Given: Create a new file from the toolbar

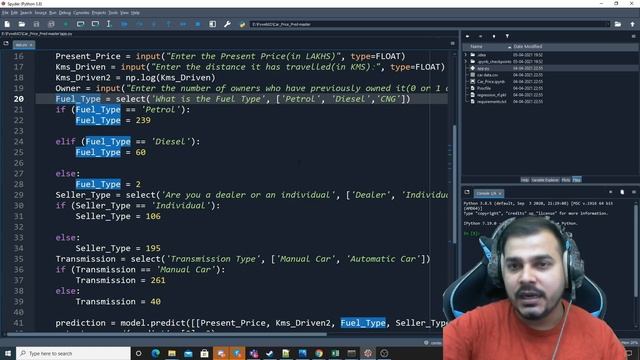Looking at the screenshot, I should [x=7, y=24].
